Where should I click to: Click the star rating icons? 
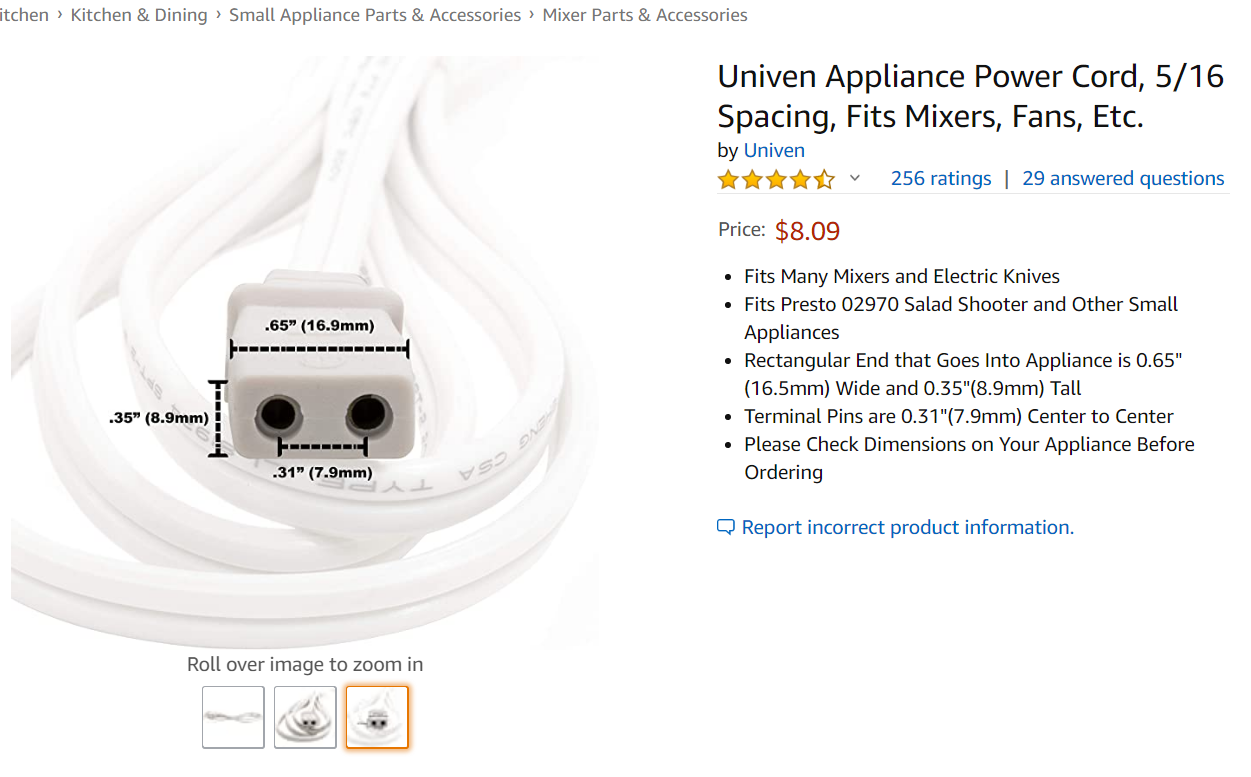click(x=776, y=180)
